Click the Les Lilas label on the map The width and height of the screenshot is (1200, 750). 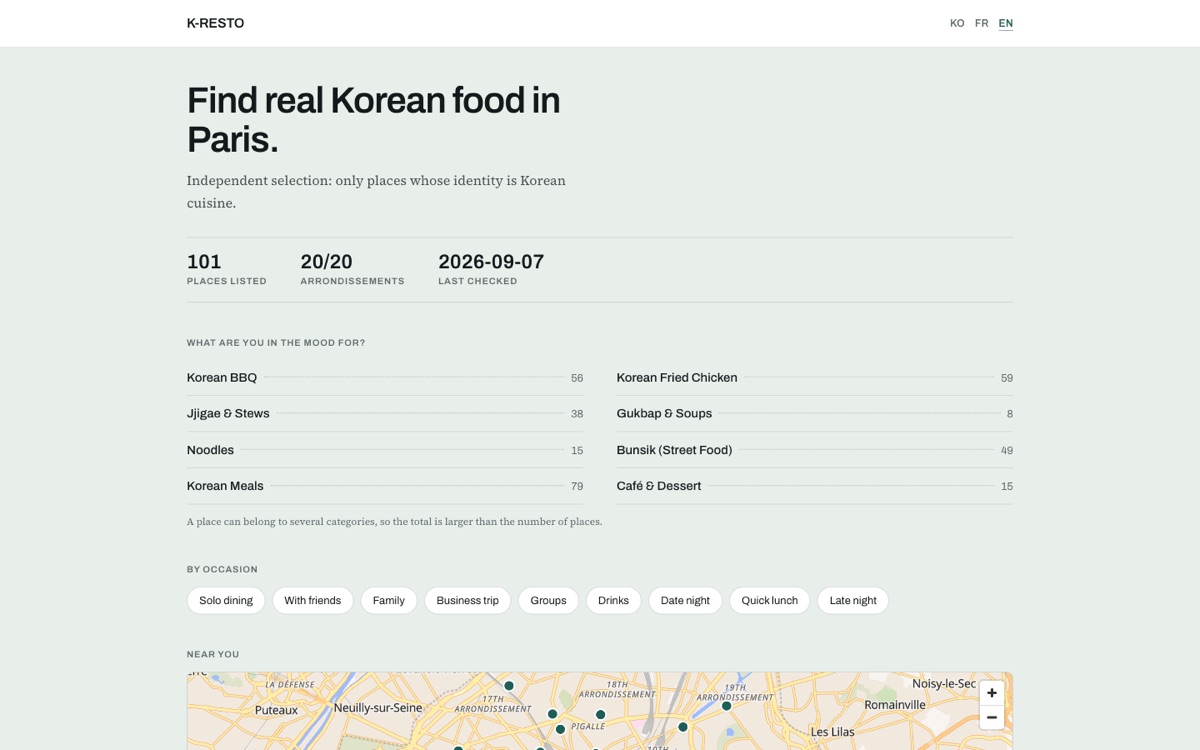point(832,732)
